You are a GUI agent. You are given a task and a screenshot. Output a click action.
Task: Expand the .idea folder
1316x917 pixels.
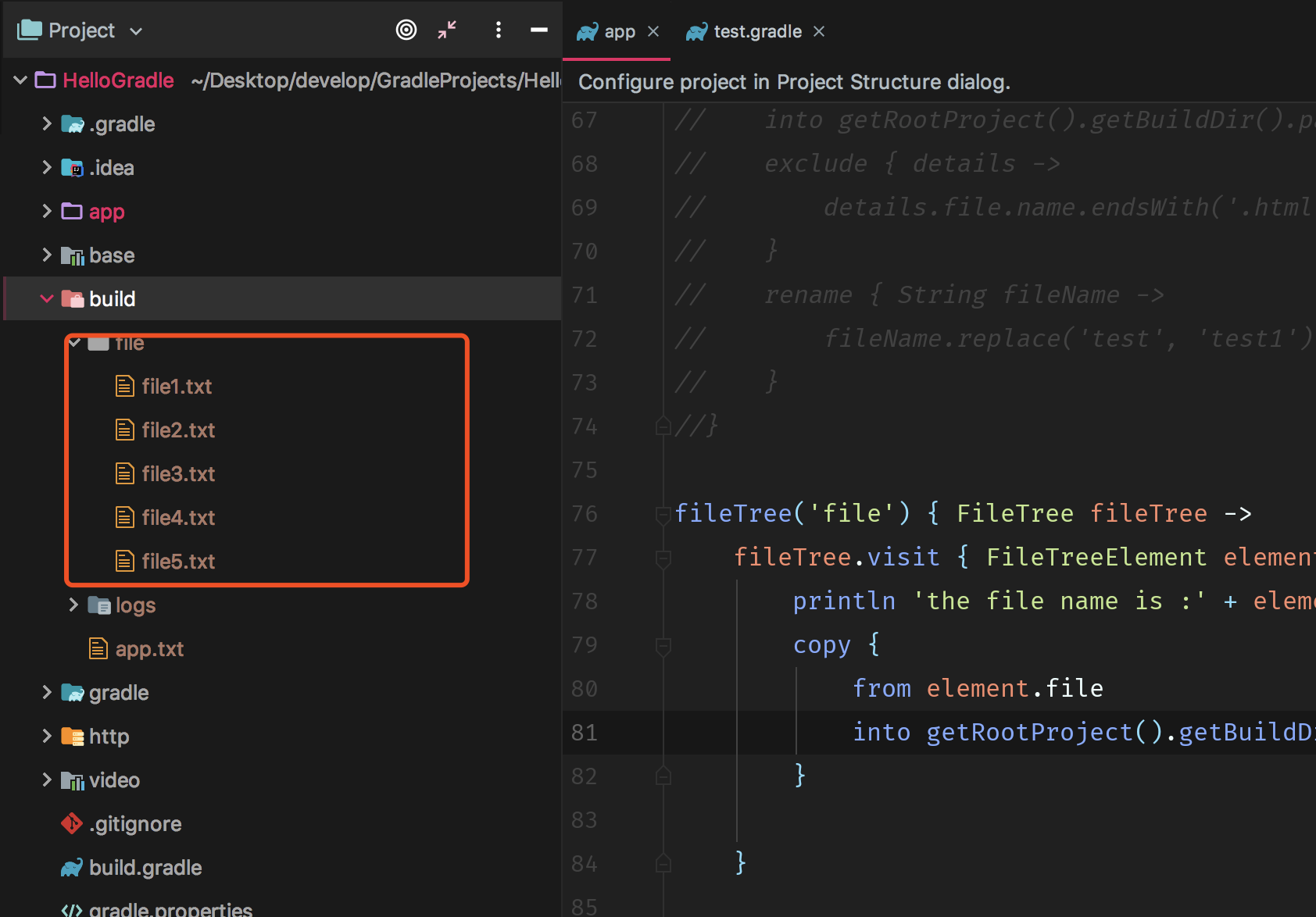point(47,167)
